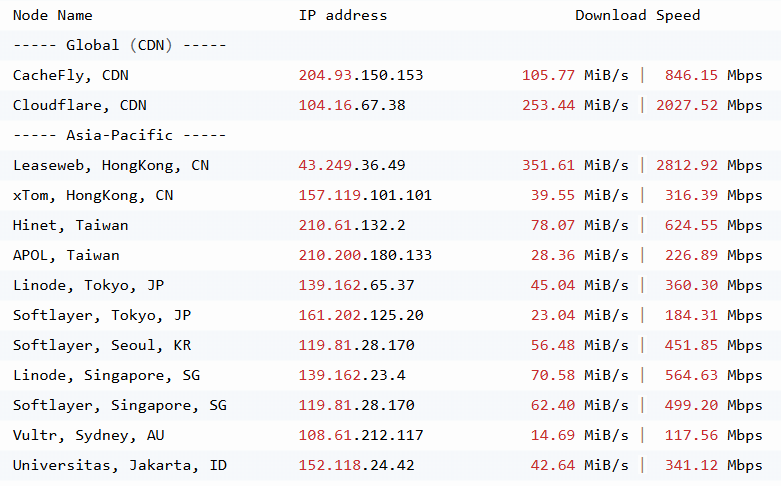Click the 105.77 MiB/s speed value
The height and width of the screenshot is (486, 781).
tap(575, 76)
